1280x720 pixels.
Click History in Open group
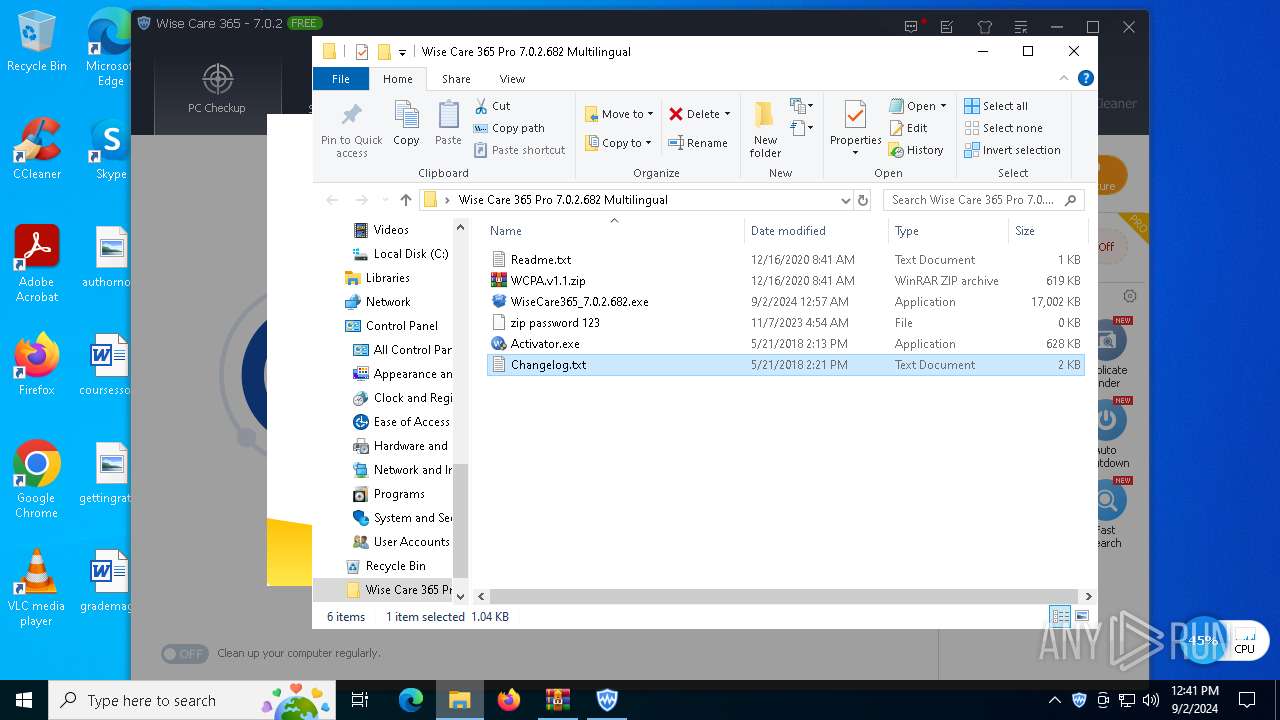click(x=916, y=150)
